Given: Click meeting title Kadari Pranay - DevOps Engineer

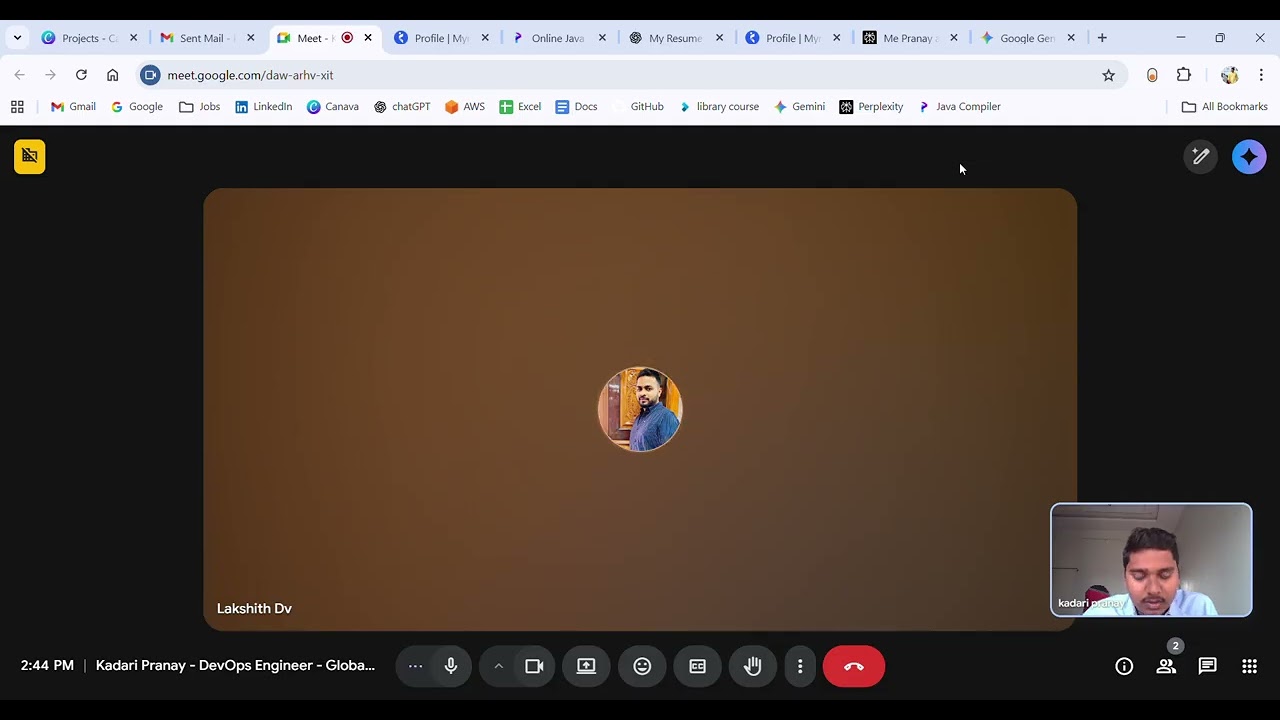Looking at the screenshot, I should coord(235,665).
